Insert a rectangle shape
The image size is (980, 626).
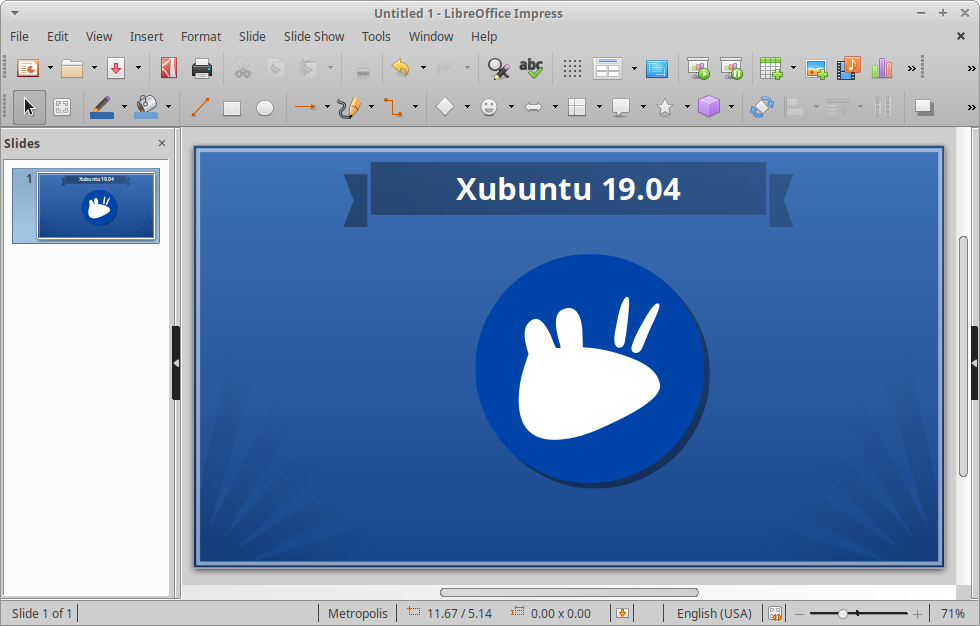pos(231,107)
